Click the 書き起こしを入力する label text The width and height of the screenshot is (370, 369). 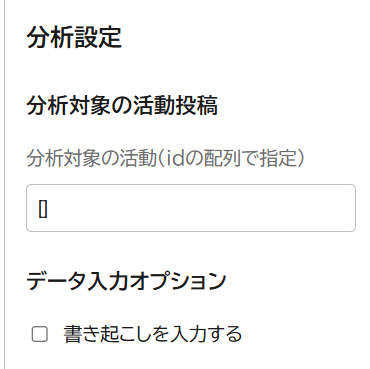152,334
